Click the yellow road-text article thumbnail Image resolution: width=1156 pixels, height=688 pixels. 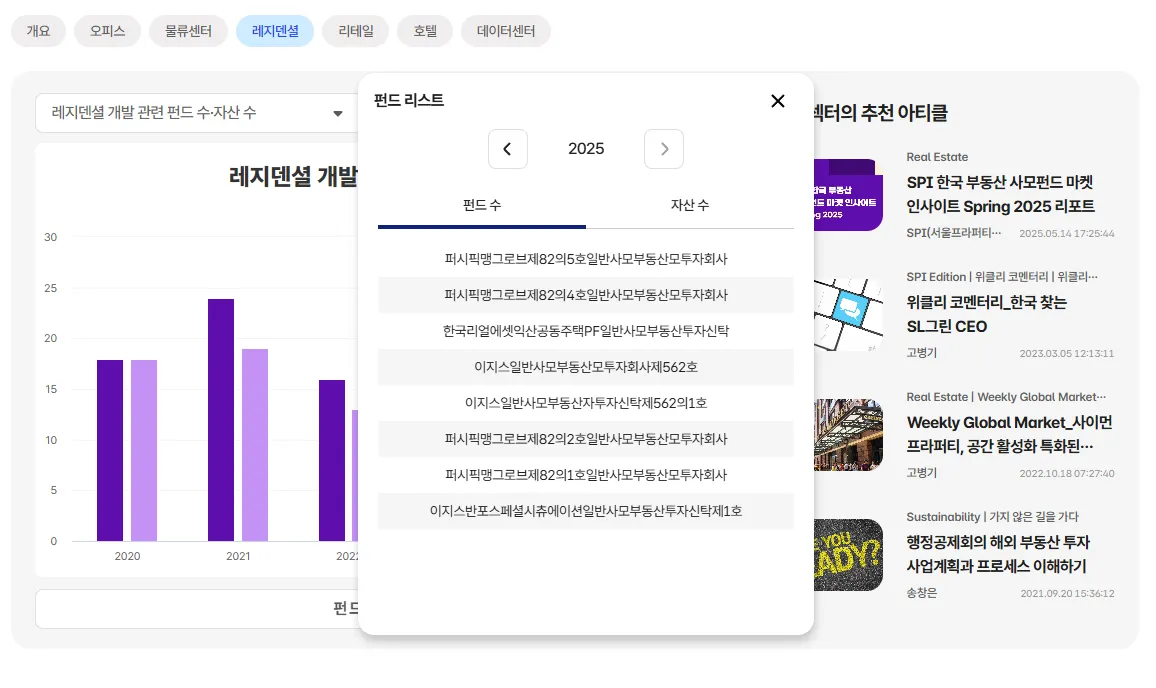[848, 555]
